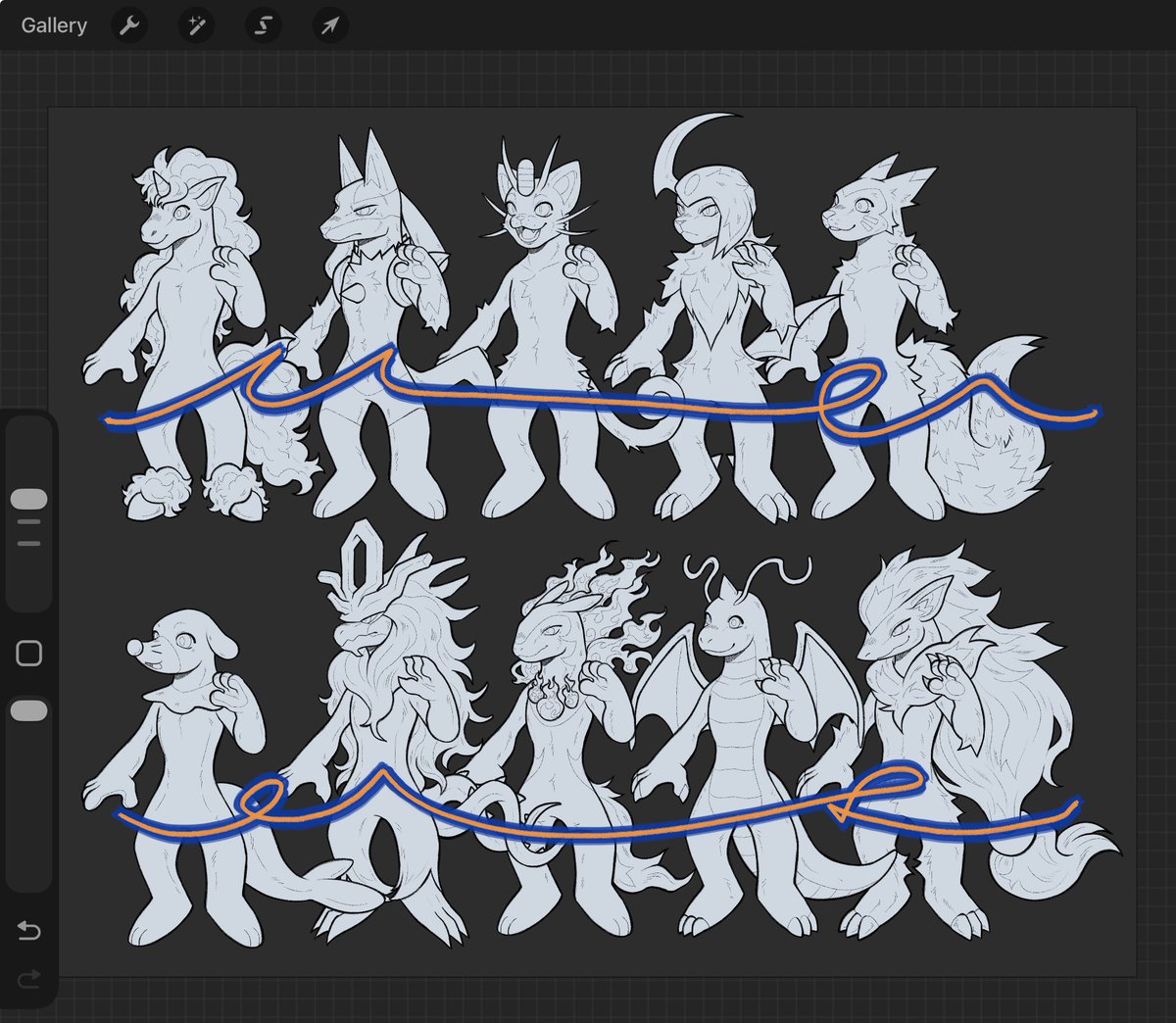Screen dimensions: 1176x1023
Task: Open the Actions wrench menu
Action: pyautogui.click(x=129, y=25)
